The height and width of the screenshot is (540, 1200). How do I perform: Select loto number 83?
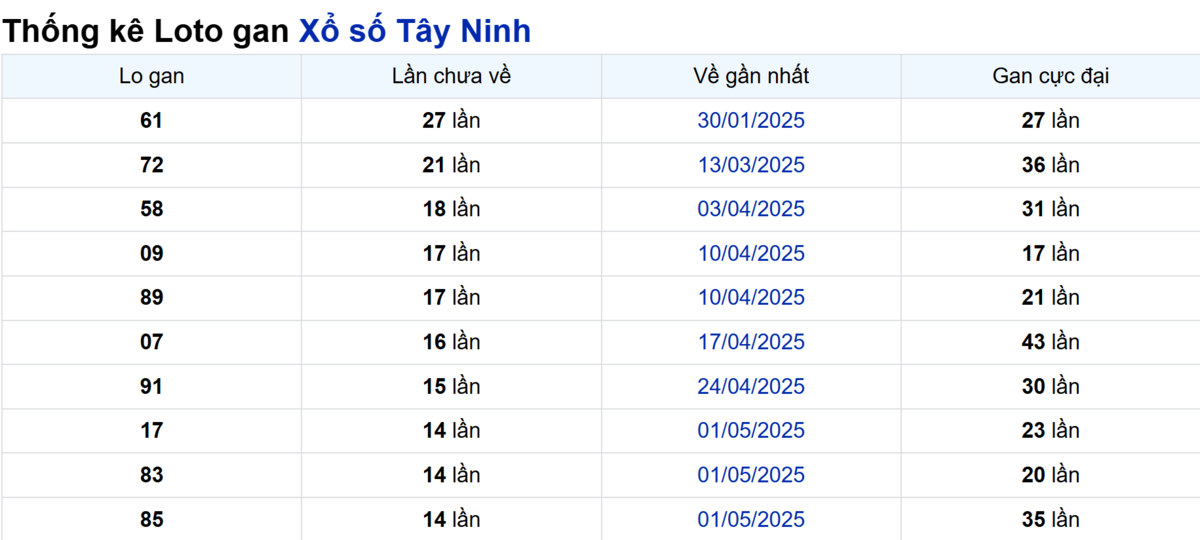tap(152, 475)
